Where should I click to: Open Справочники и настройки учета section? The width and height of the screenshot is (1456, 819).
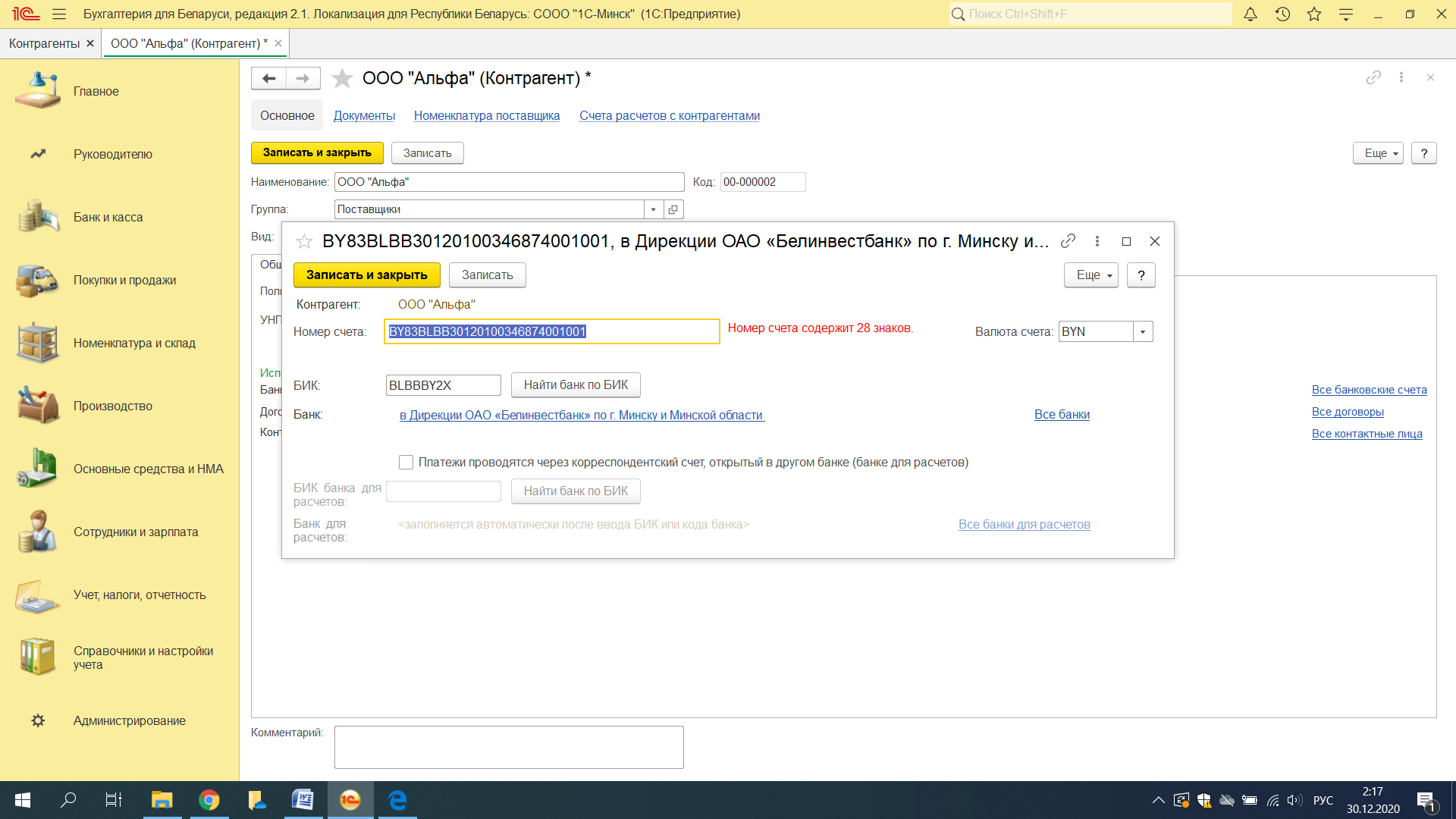click(143, 657)
